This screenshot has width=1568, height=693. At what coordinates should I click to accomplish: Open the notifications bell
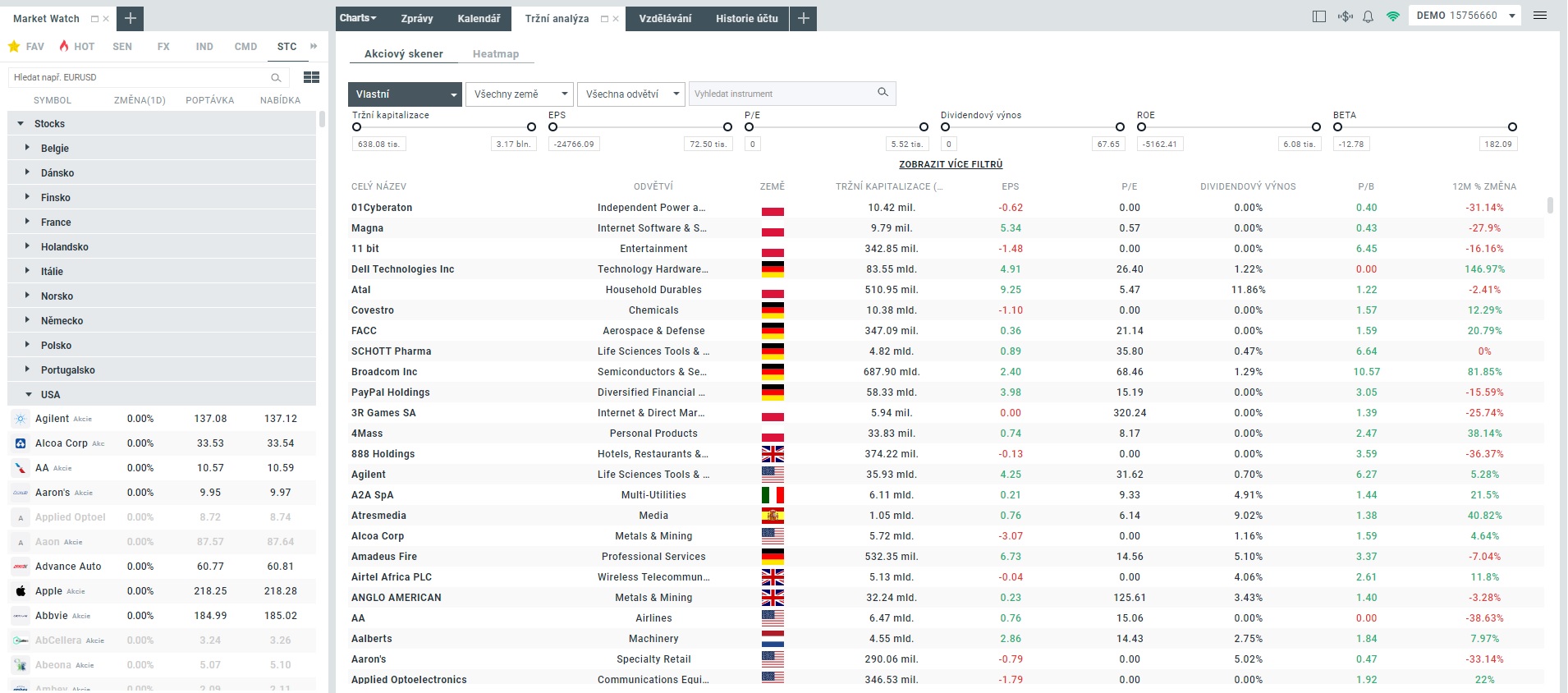1368,16
